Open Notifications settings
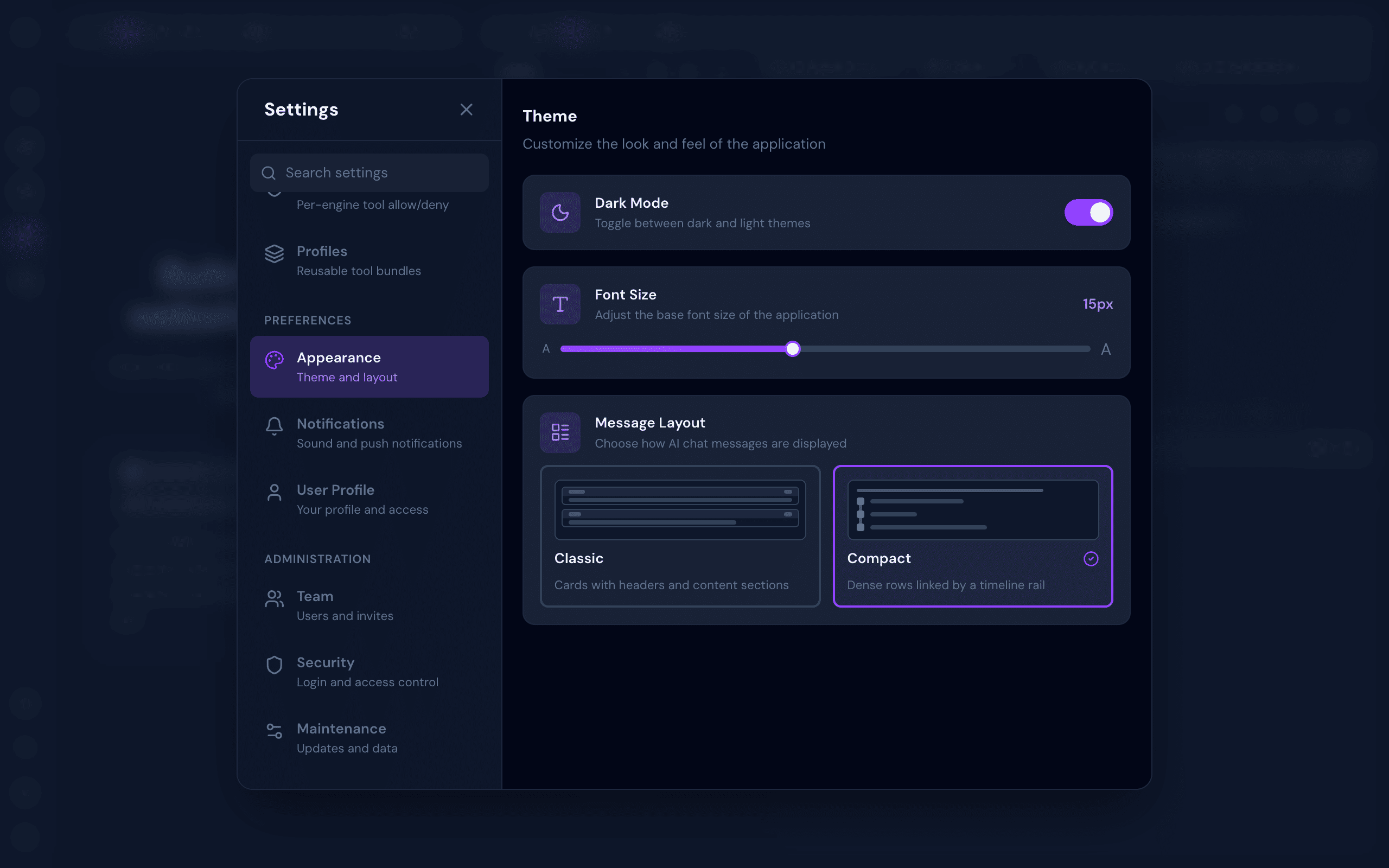This screenshot has height=868, width=1389. 369,433
